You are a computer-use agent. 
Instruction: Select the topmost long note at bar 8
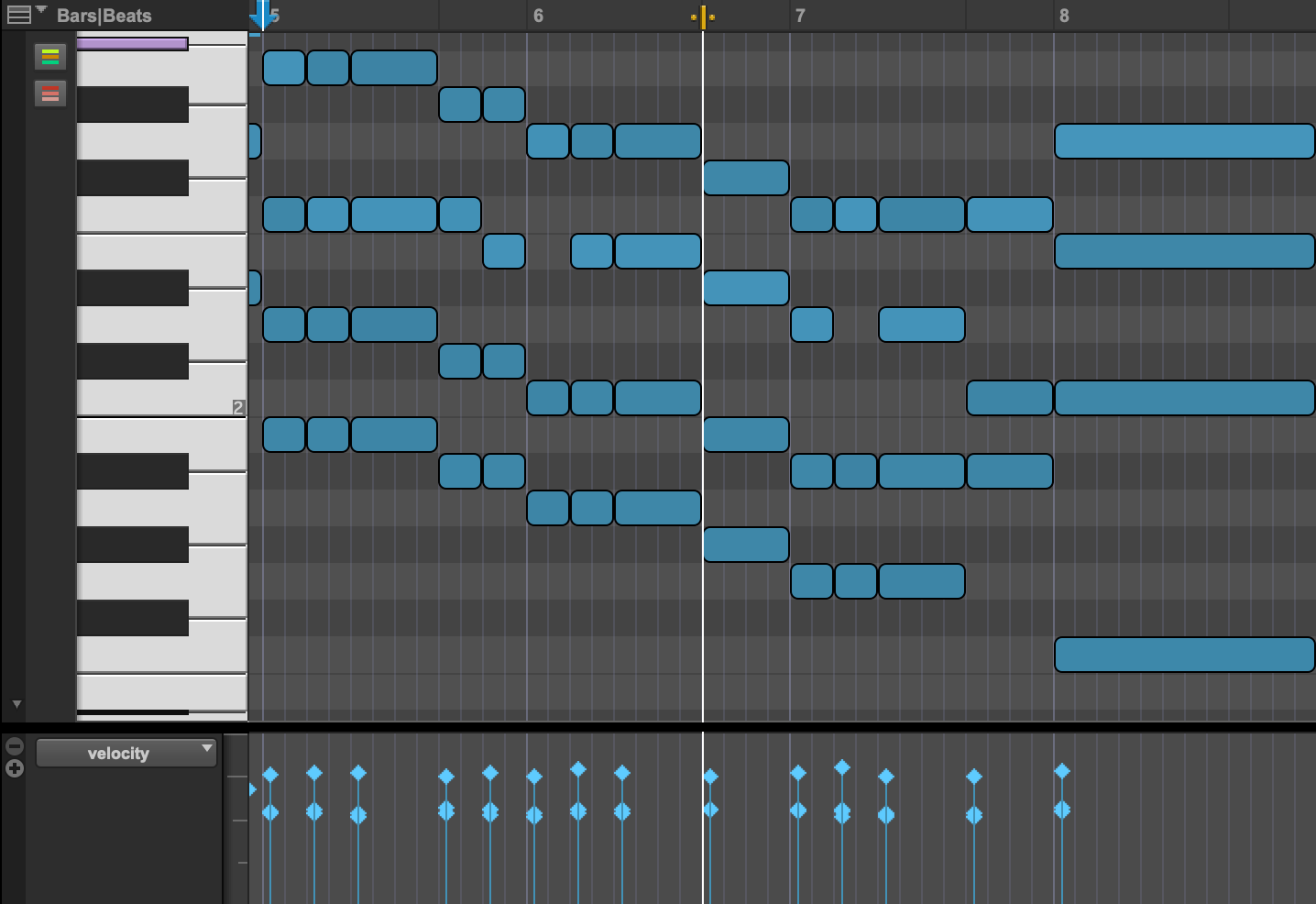1185,141
